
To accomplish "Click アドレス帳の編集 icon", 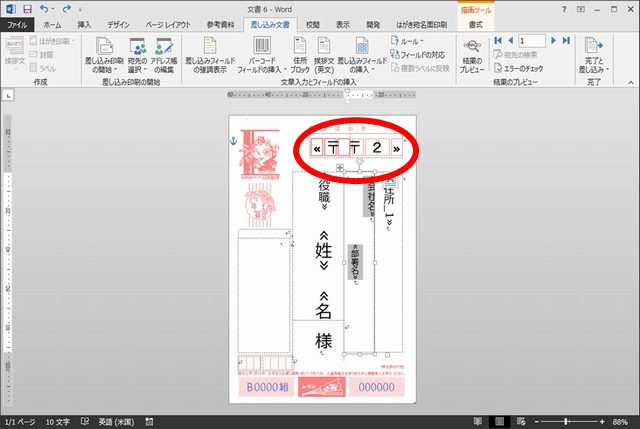I will (x=164, y=55).
